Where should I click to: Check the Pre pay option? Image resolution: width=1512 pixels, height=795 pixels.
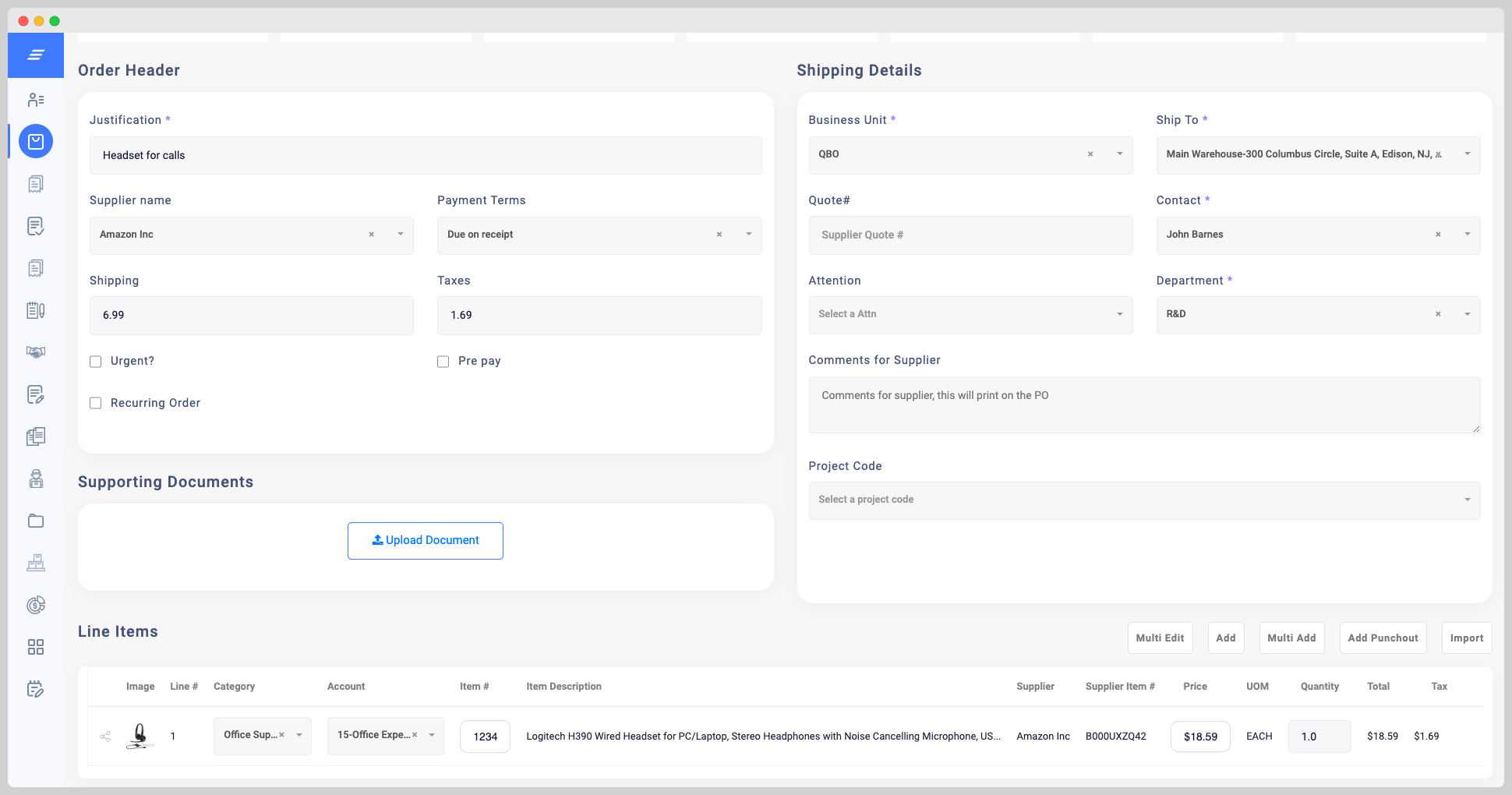[x=443, y=361]
